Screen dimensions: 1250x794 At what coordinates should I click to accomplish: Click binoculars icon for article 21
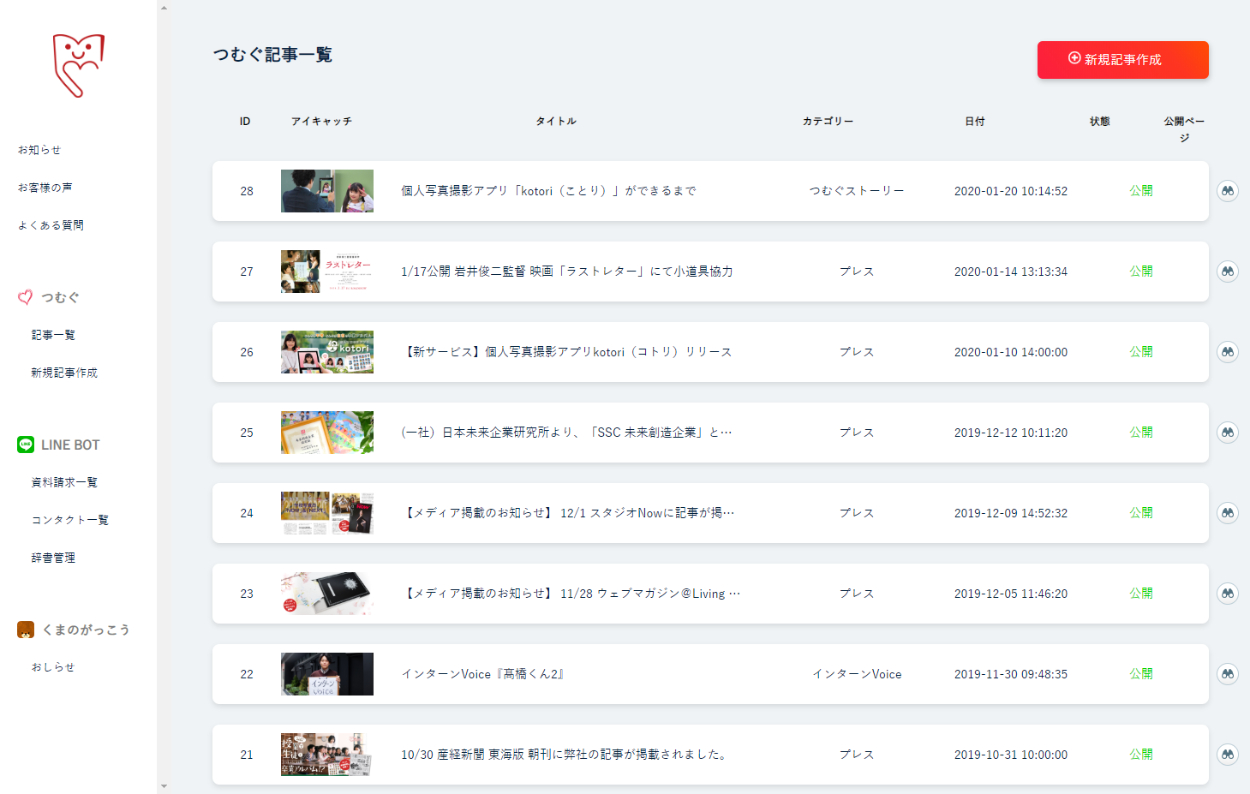point(1227,754)
